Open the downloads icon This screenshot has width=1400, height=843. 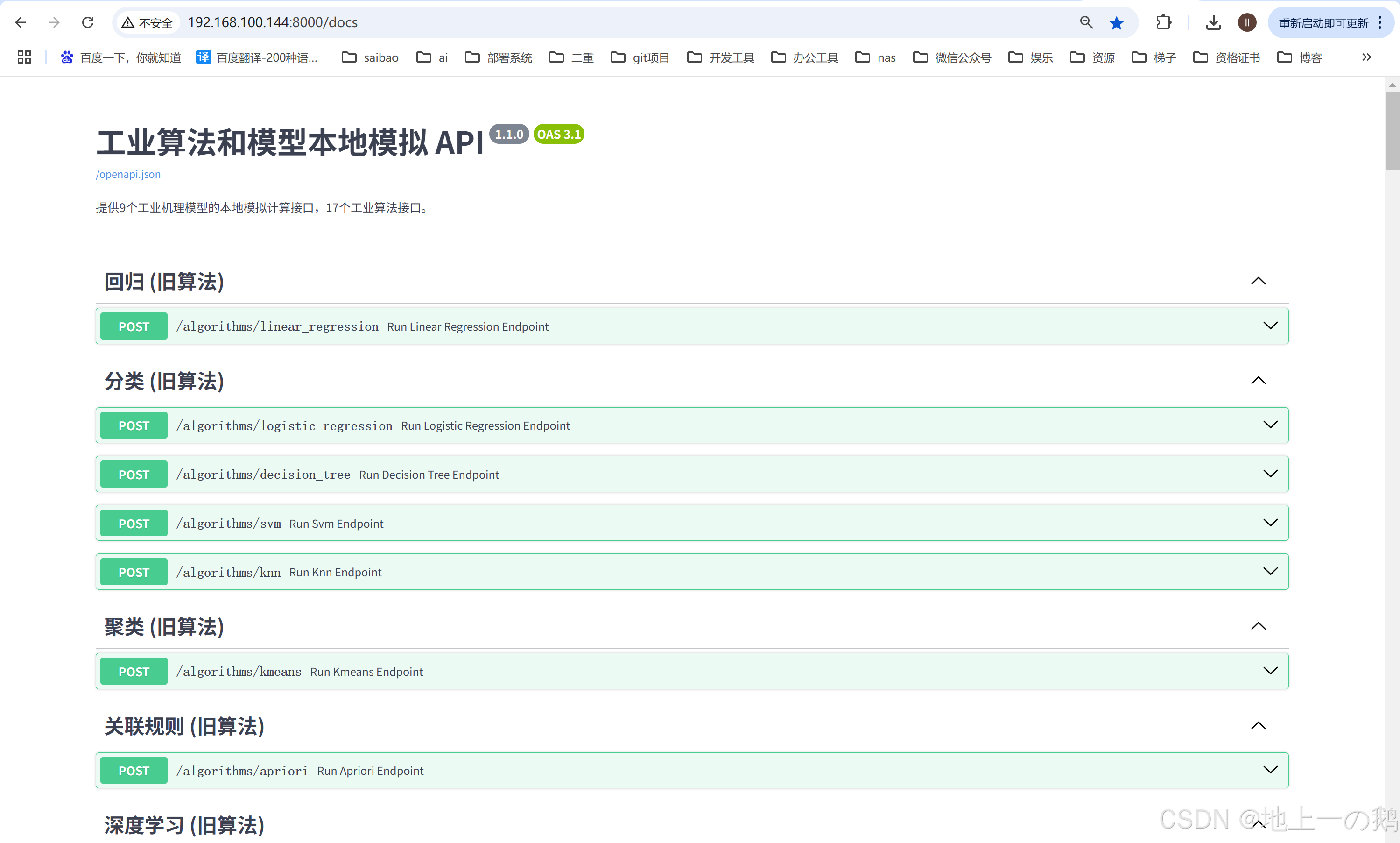coord(1213,22)
